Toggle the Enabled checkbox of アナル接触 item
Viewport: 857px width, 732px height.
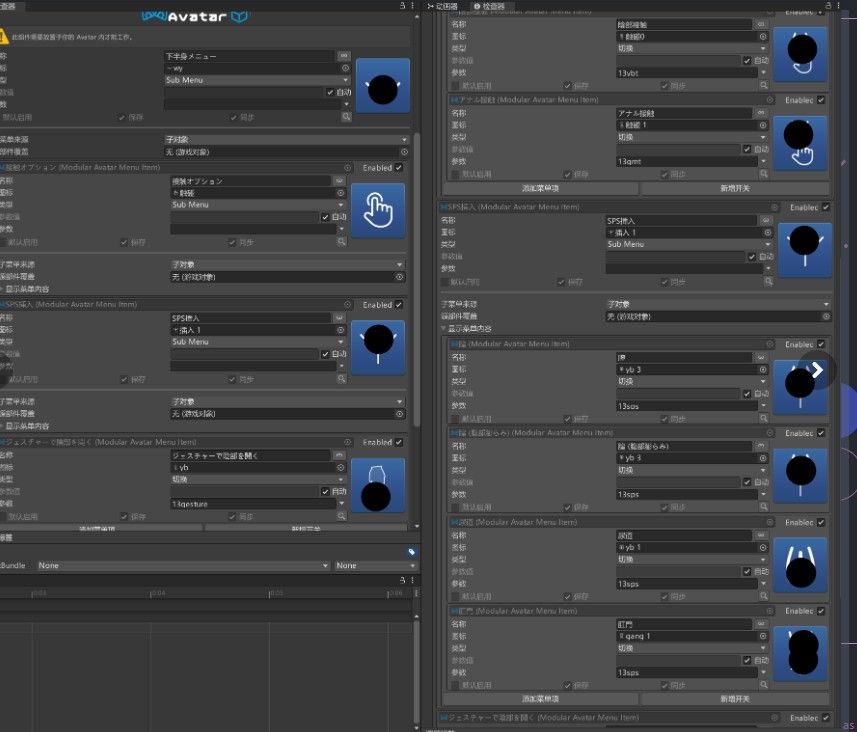pos(820,100)
